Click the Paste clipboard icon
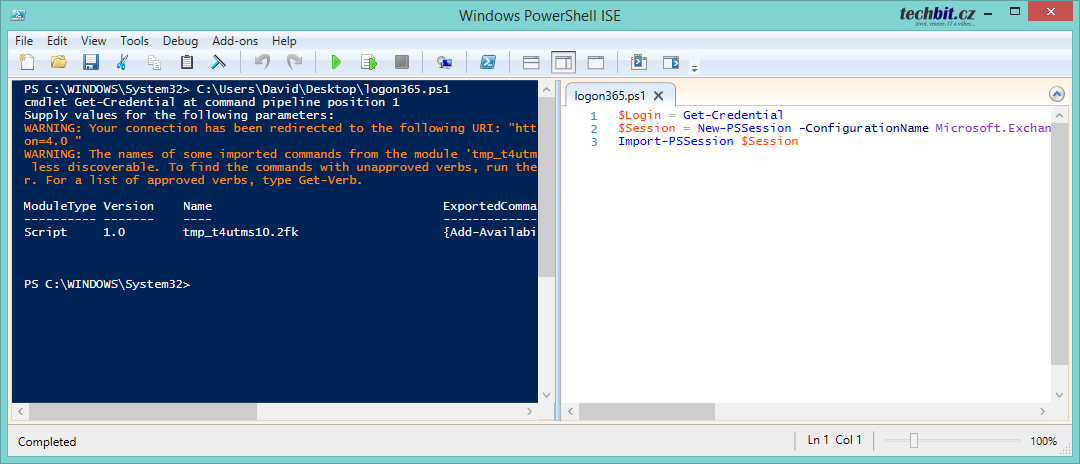The height and width of the screenshot is (464, 1080). (187, 62)
